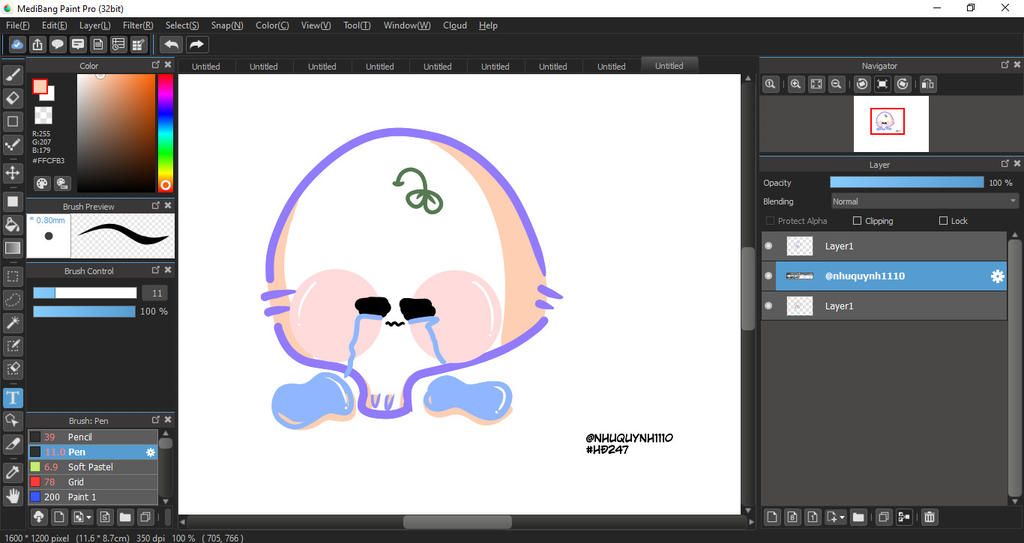Float the Brush Preview panel

coord(155,205)
